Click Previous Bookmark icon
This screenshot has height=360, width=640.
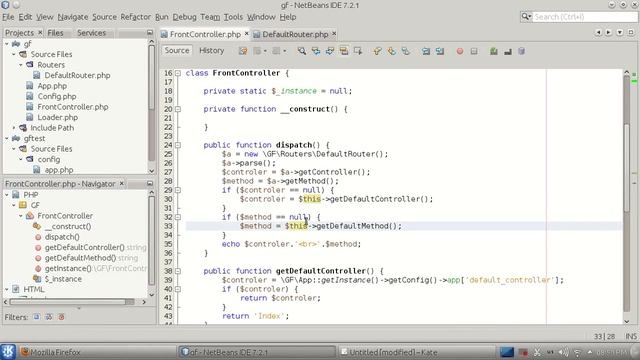pos(377,51)
